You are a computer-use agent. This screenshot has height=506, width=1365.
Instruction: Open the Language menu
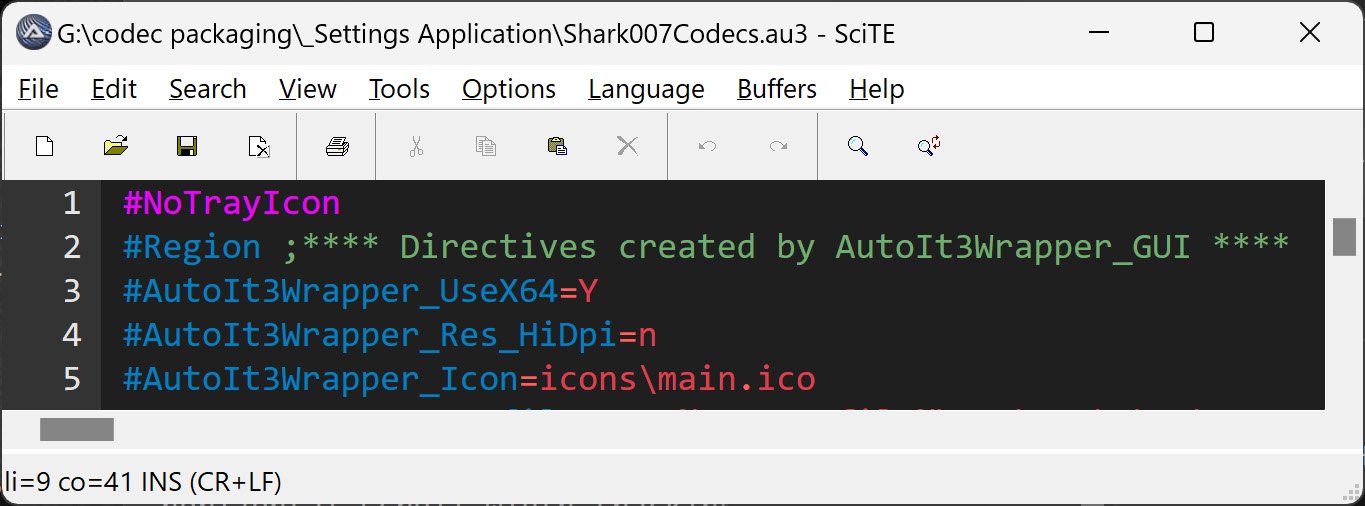point(647,89)
